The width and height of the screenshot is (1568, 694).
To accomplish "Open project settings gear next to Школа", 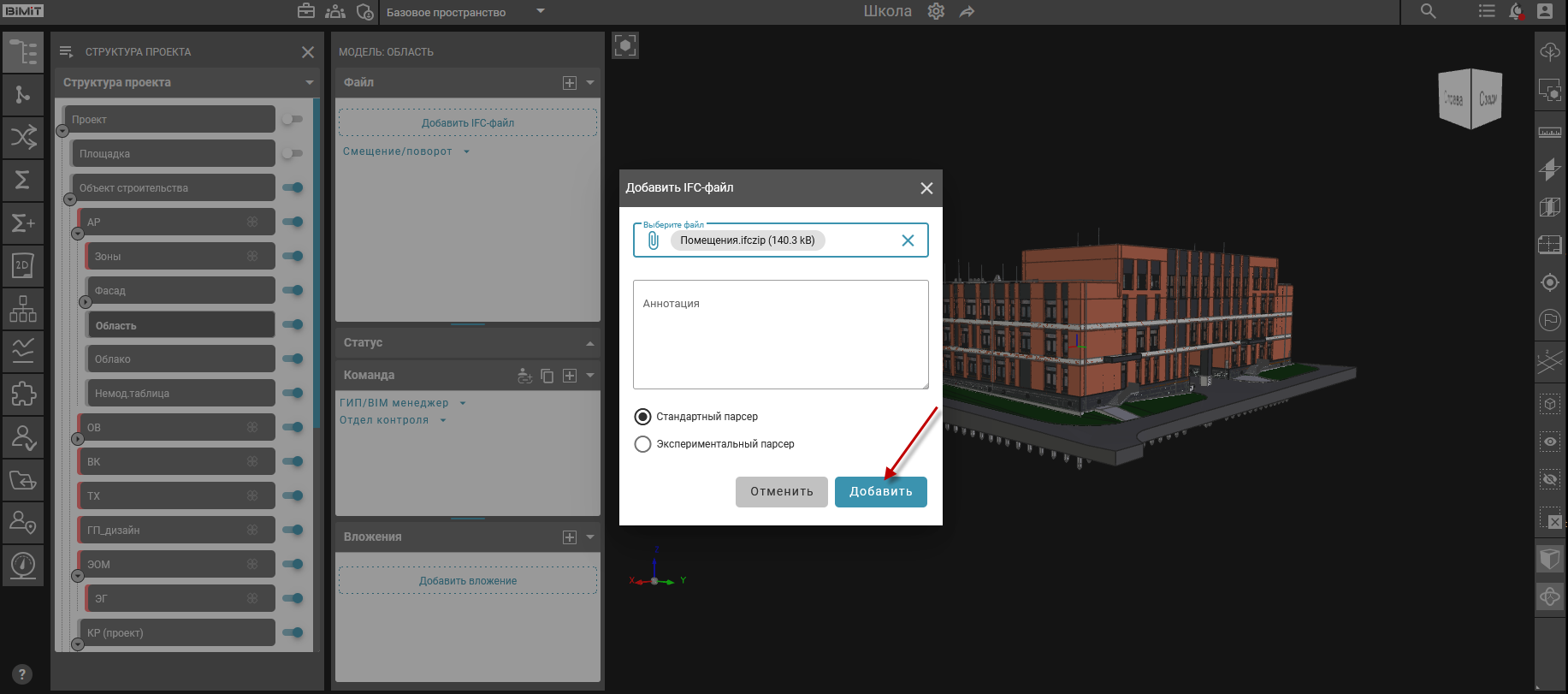I will point(936,12).
